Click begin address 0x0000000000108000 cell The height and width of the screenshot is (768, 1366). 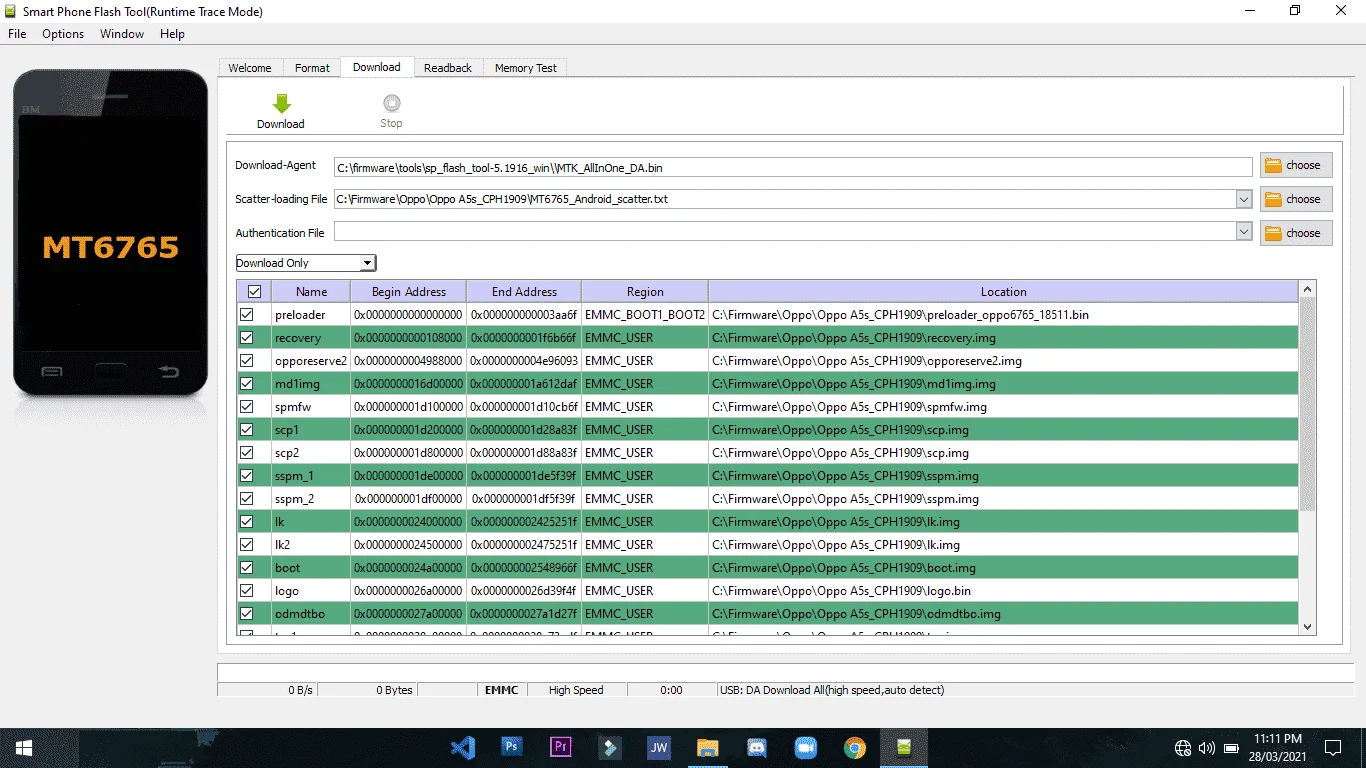click(x=408, y=338)
